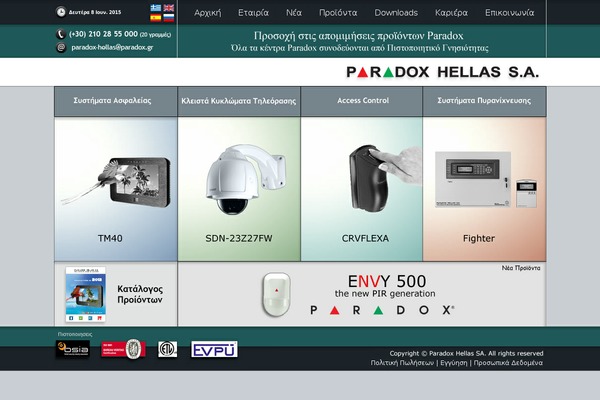This screenshot has height=400, width=600.
Task: Click the clock icon beside the date
Action: 61,12
